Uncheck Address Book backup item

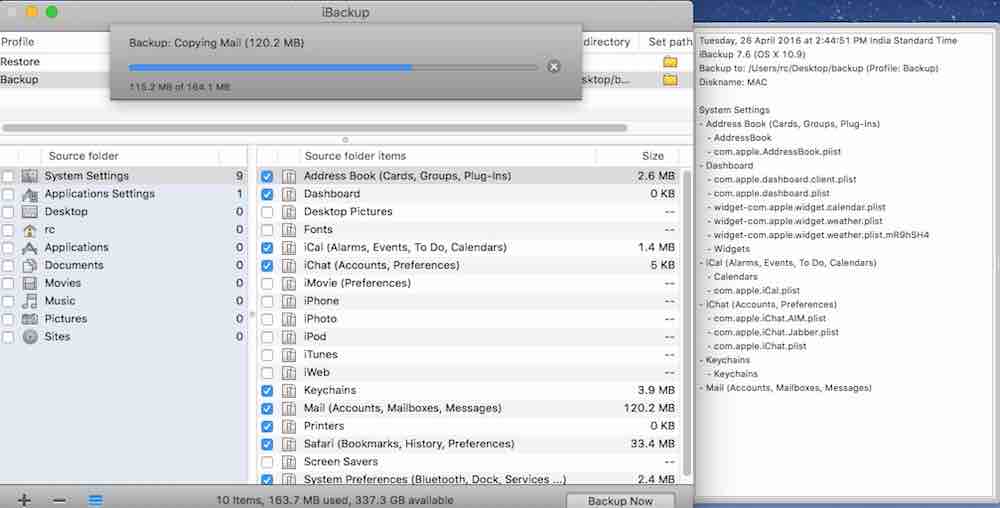(267, 176)
